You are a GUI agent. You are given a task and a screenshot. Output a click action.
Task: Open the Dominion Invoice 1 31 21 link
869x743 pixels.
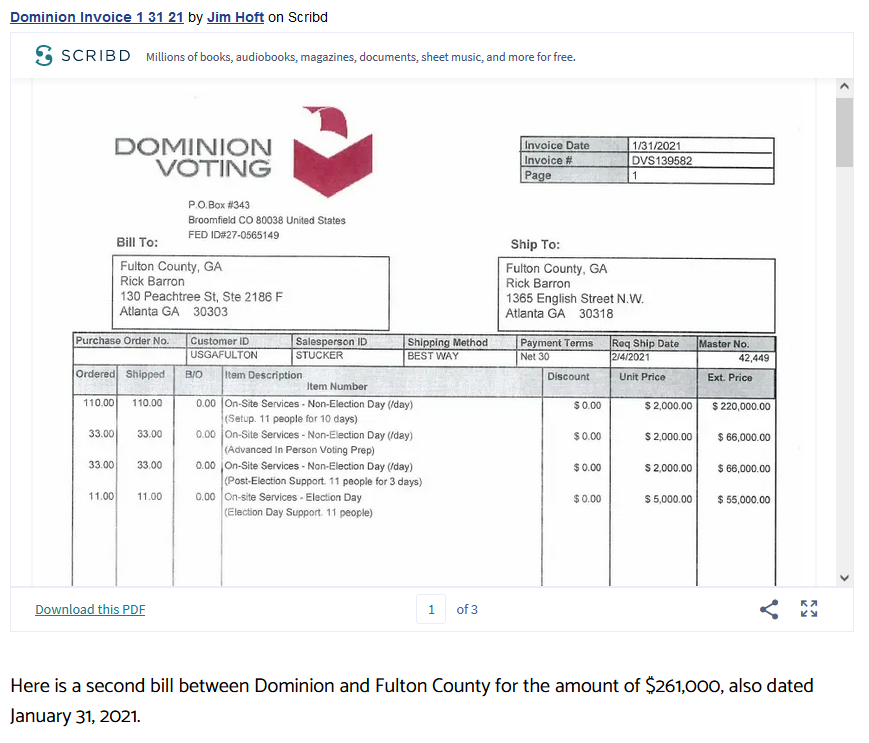pos(96,17)
